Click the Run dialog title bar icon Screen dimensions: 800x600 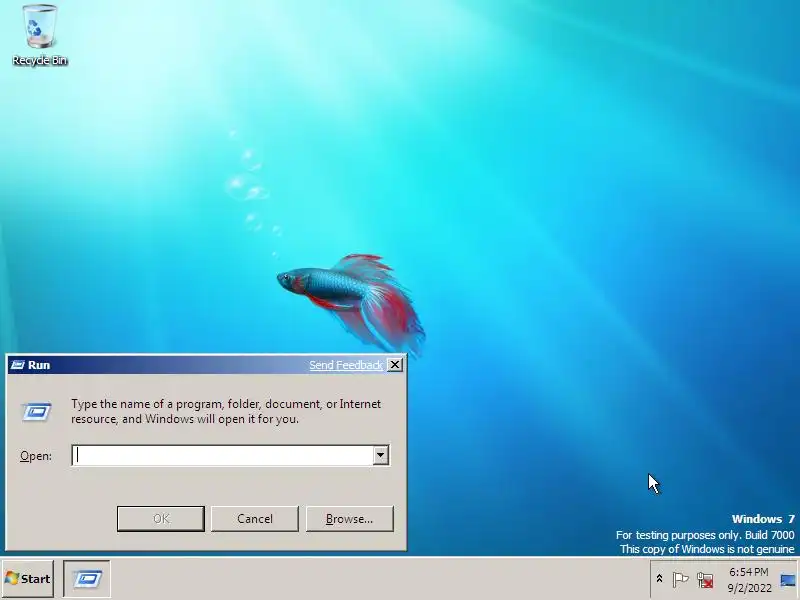point(17,365)
